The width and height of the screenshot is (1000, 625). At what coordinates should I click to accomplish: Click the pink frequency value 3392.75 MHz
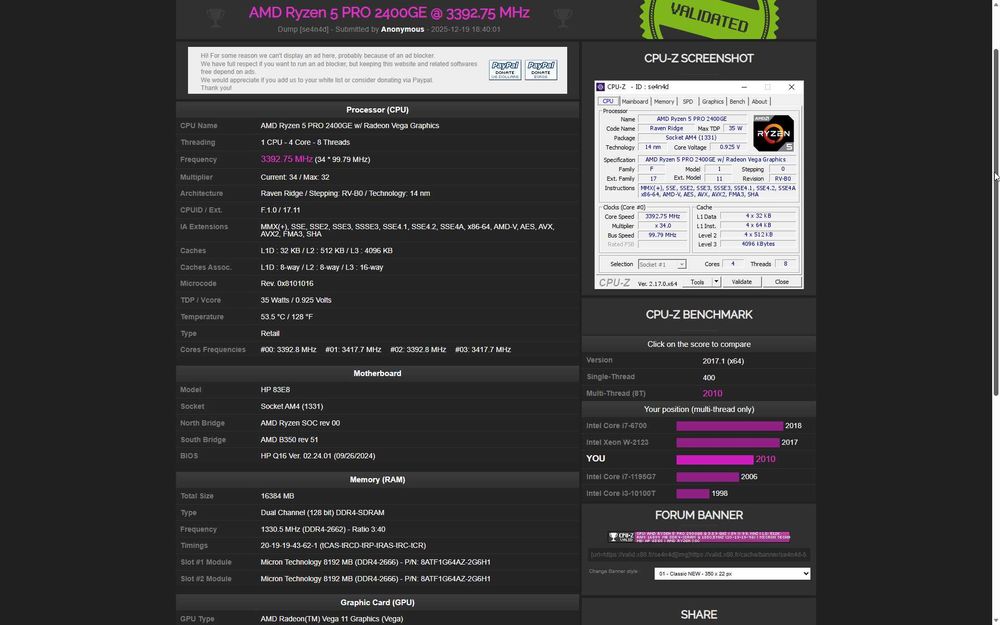click(x=286, y=159)
